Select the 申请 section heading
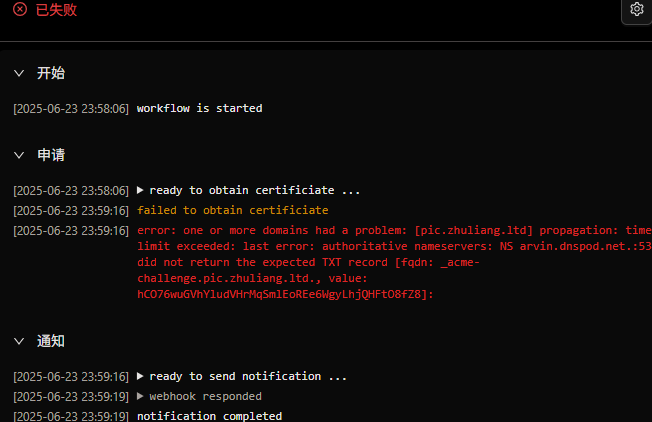 pos(51,155)
